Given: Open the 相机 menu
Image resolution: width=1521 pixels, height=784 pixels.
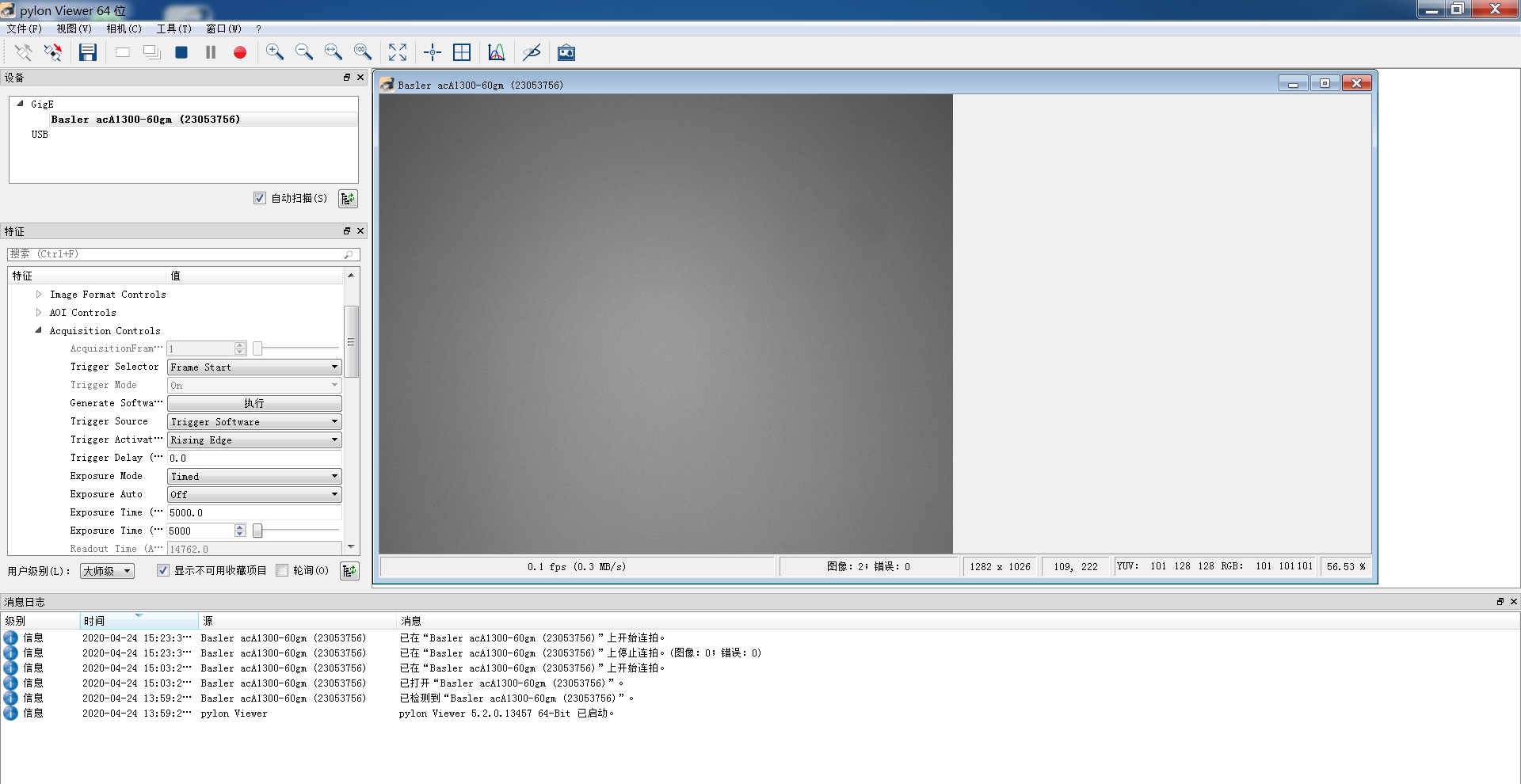Looking at the screenshot, I should [123, 29].
